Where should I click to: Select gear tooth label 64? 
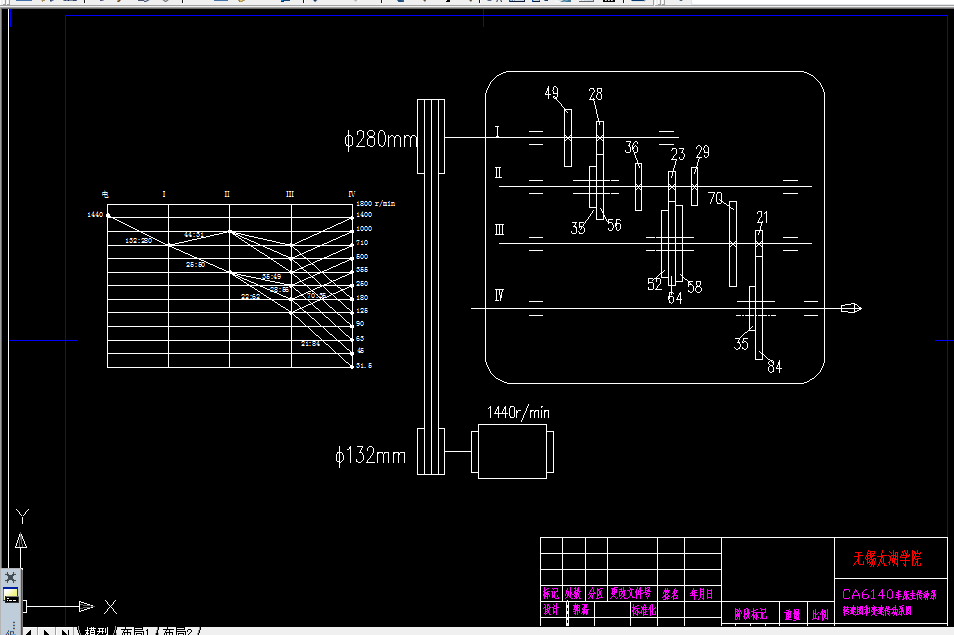click(675, 297)
